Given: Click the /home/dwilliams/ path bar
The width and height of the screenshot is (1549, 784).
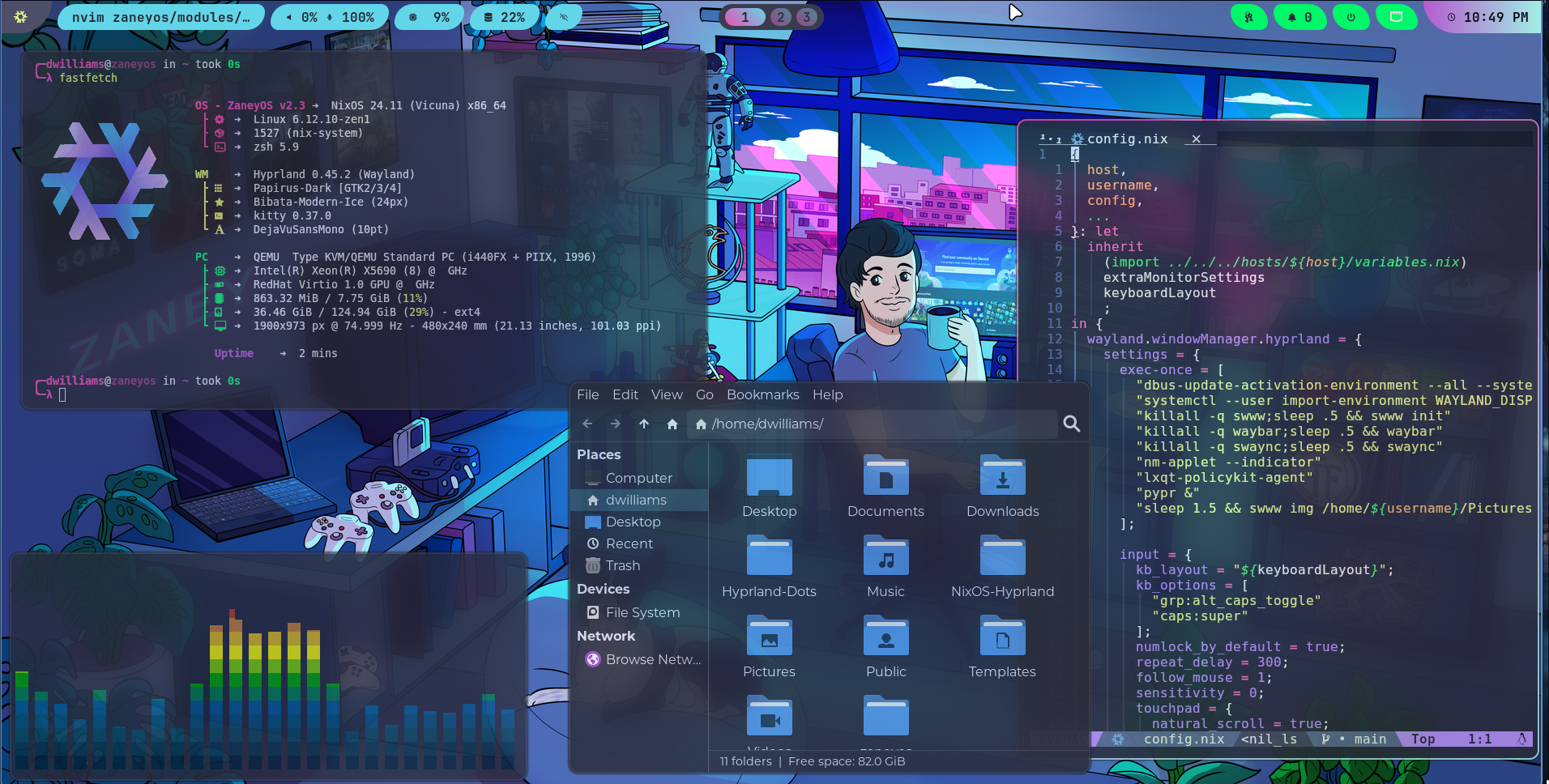Looking at the screenshot, I should coord(871,424).
